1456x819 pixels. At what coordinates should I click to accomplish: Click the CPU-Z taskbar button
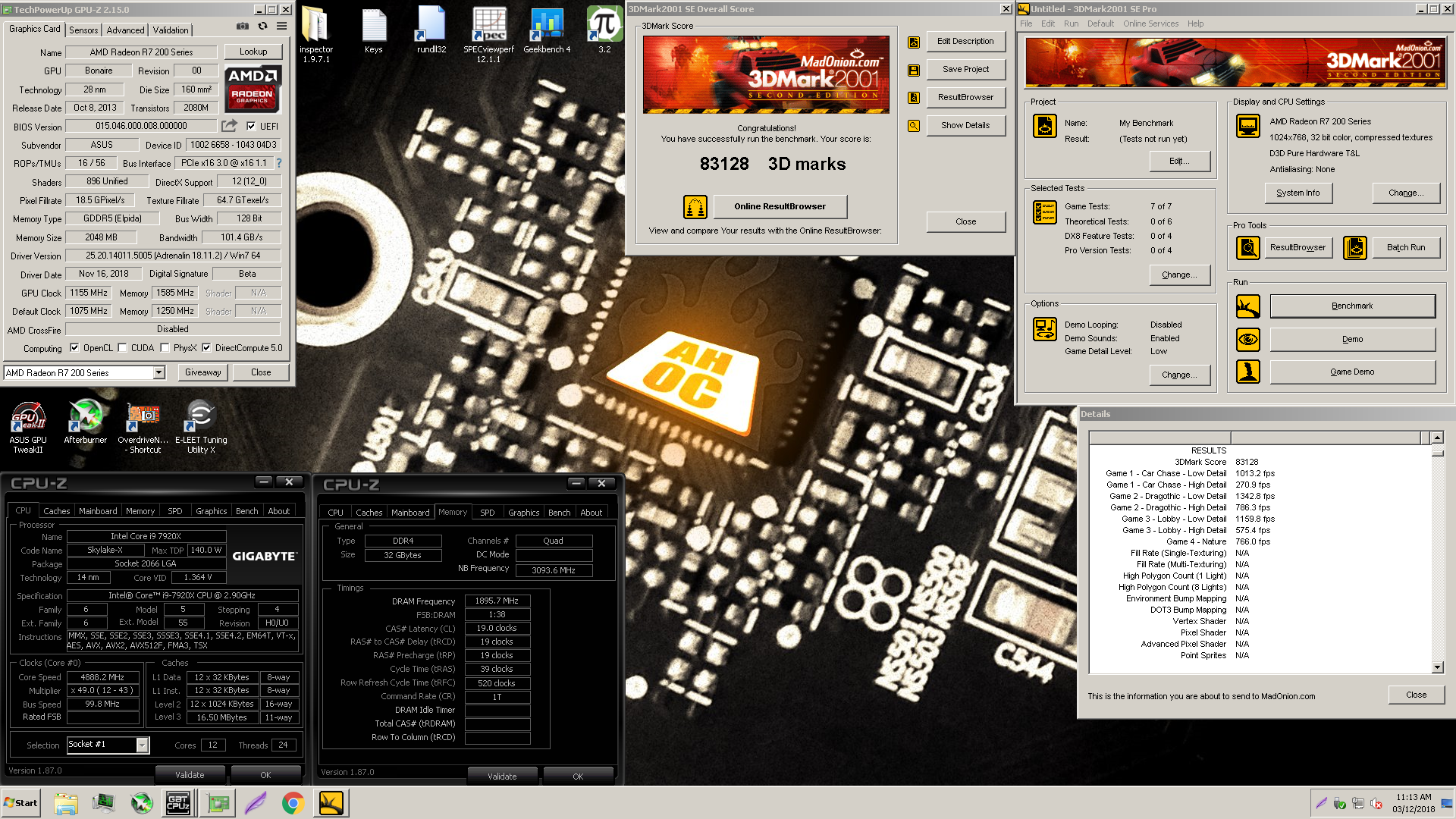[x=179, y=803]
